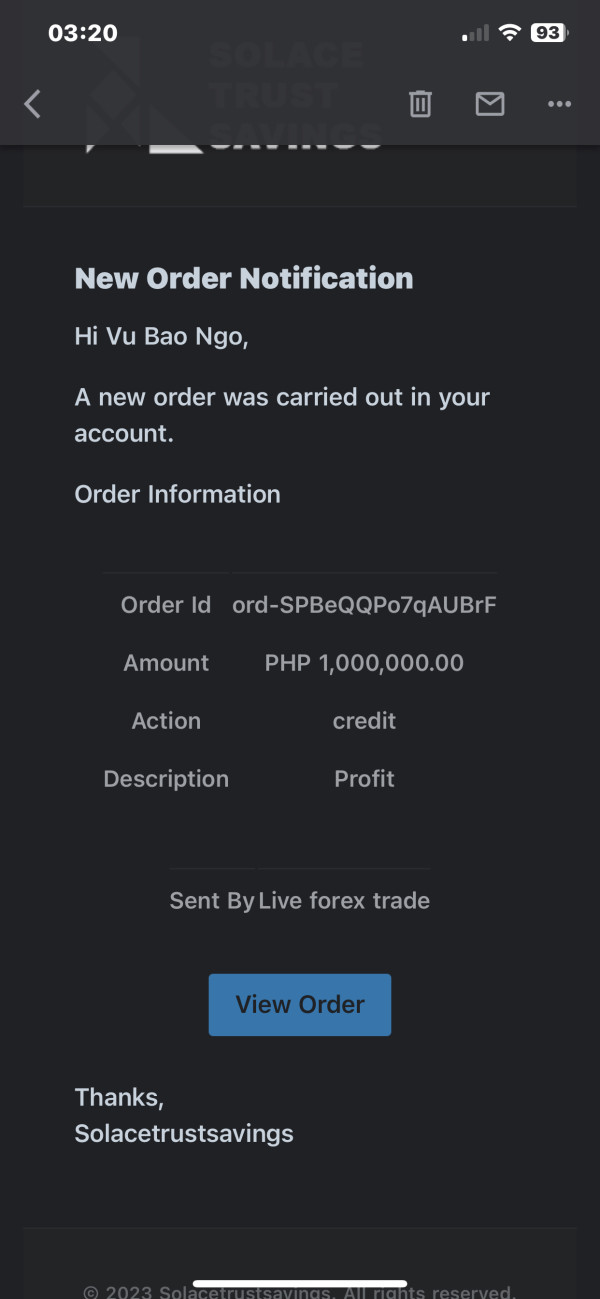Tap the "credit" action value

click(364, 721)
